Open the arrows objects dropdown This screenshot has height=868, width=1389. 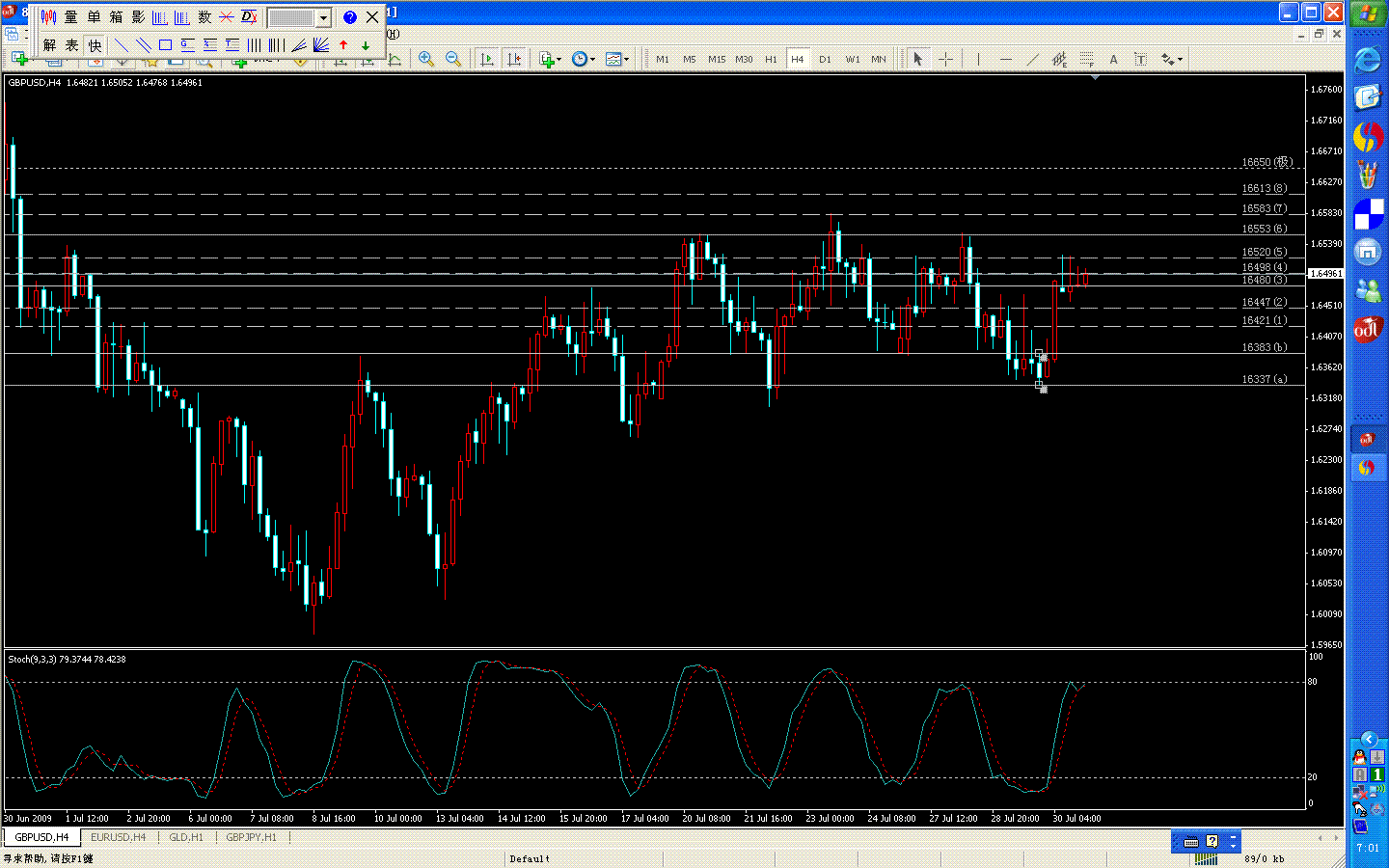click(1172, 59)
